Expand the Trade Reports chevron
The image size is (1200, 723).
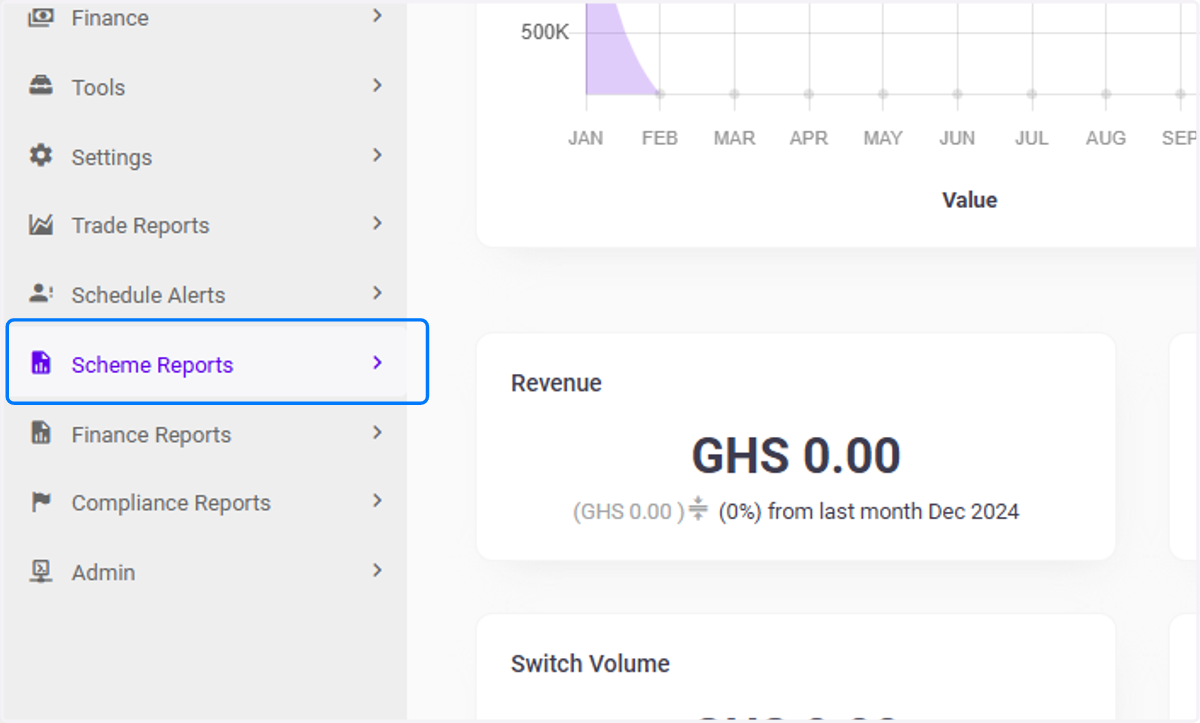pyautogui.click(x=377, y=224)
